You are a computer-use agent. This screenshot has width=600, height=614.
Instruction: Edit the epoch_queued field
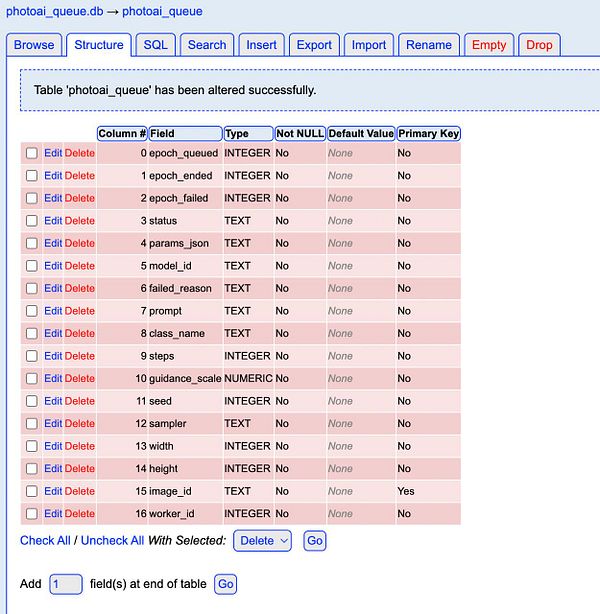[x=53, y=153]
